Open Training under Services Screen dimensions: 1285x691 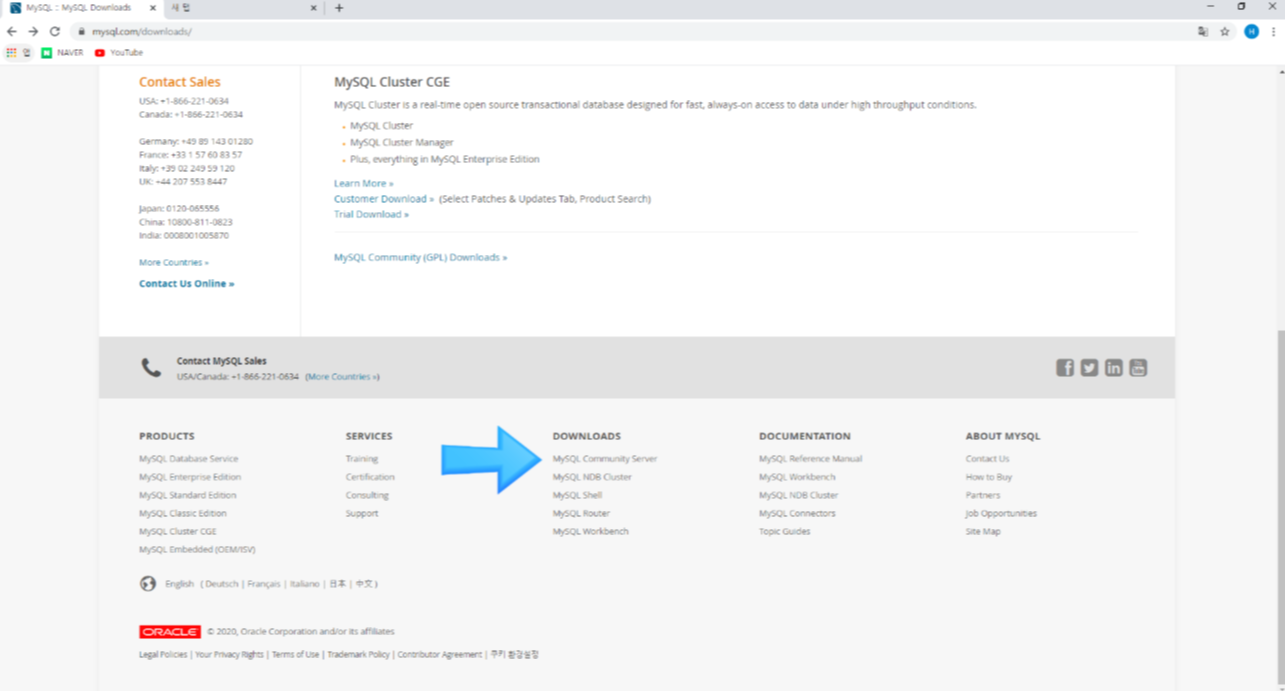pos(362,459)
